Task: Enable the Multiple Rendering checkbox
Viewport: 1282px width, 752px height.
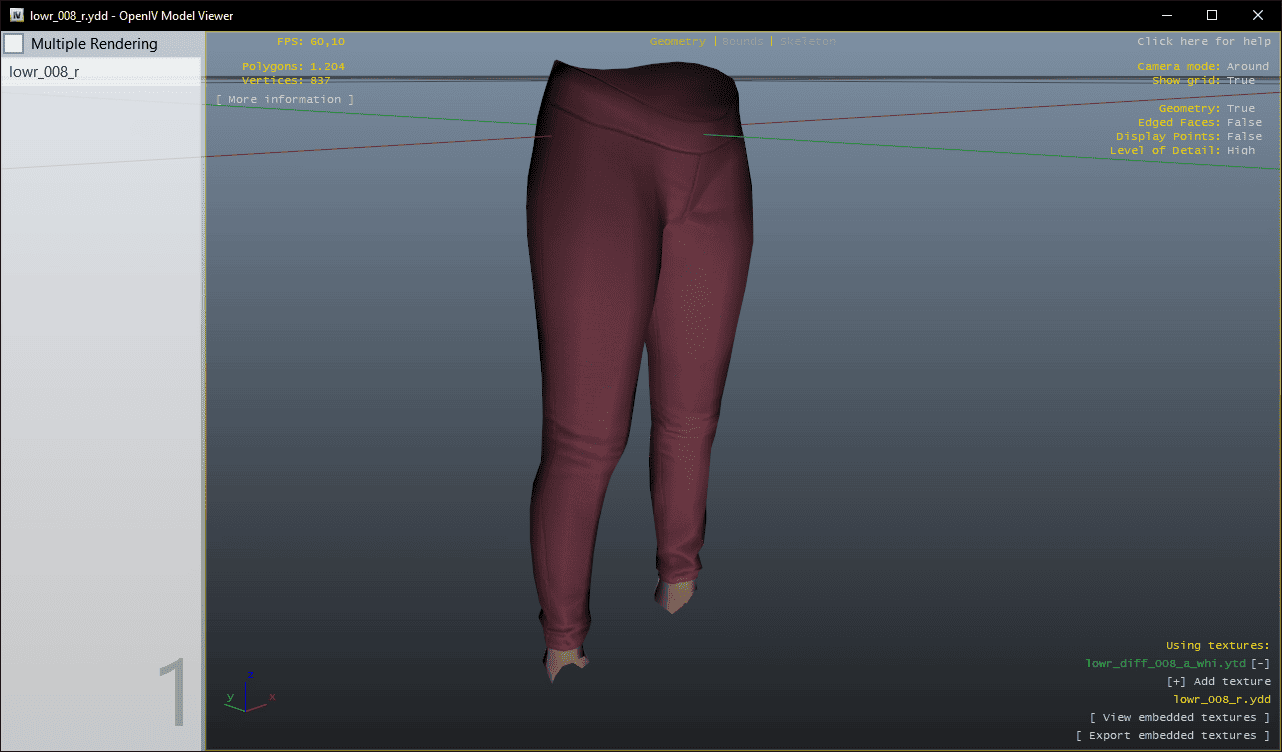Action: [x=14, y=44]
